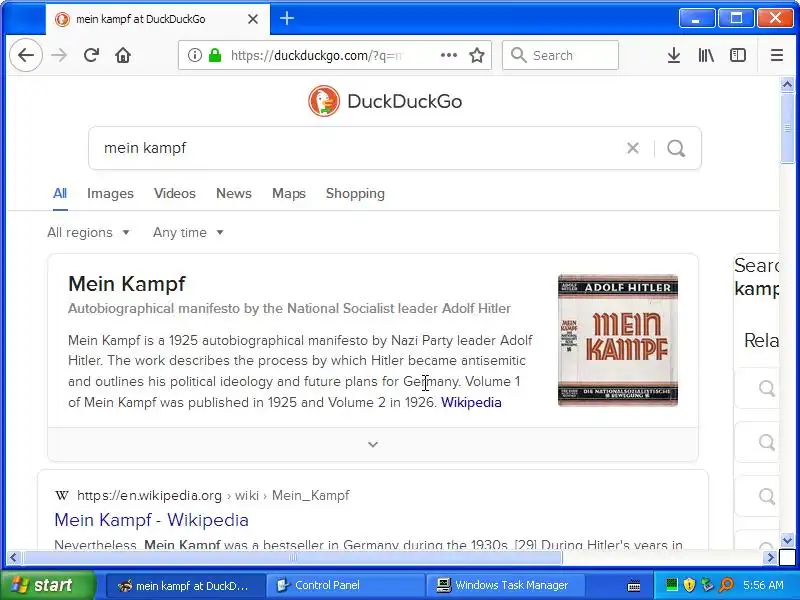800x600 pixels.
Task: Open the 'Mein Kampf - Wikipedia' result
Action: pyautogui.click(x=152, y=520)
